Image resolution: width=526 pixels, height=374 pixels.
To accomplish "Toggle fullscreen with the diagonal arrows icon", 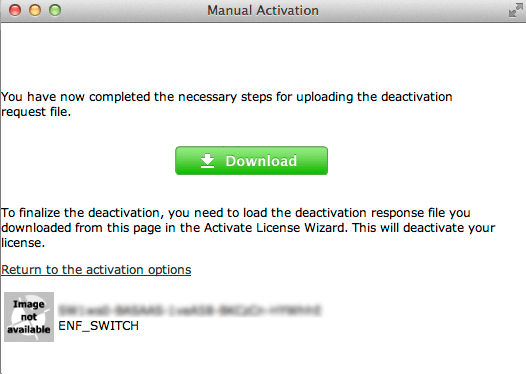I will (x=515, y=10).
